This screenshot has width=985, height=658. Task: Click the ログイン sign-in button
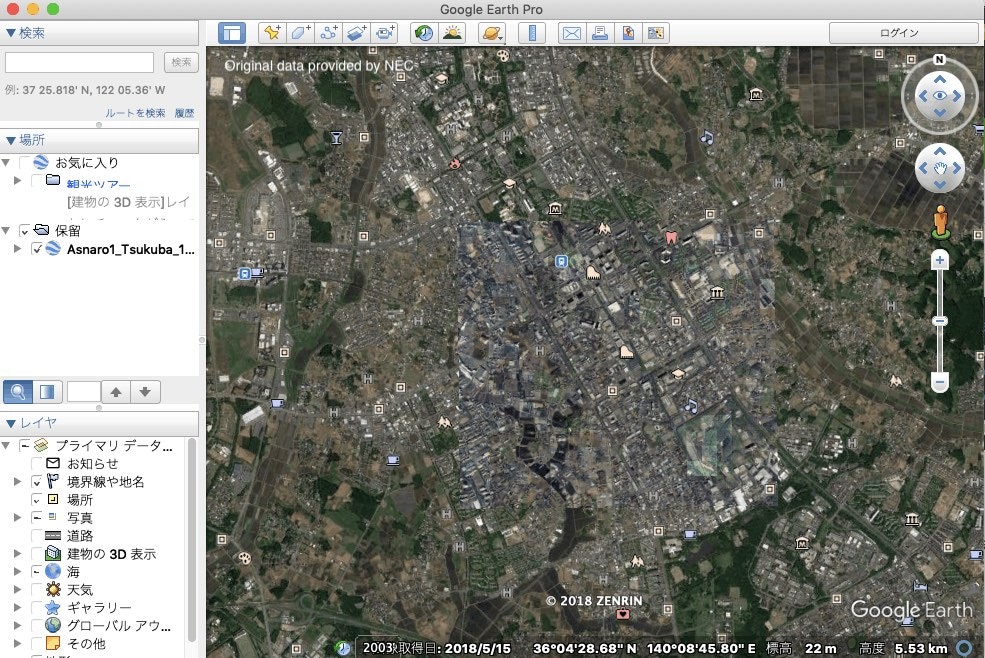[x=903, y=33]
